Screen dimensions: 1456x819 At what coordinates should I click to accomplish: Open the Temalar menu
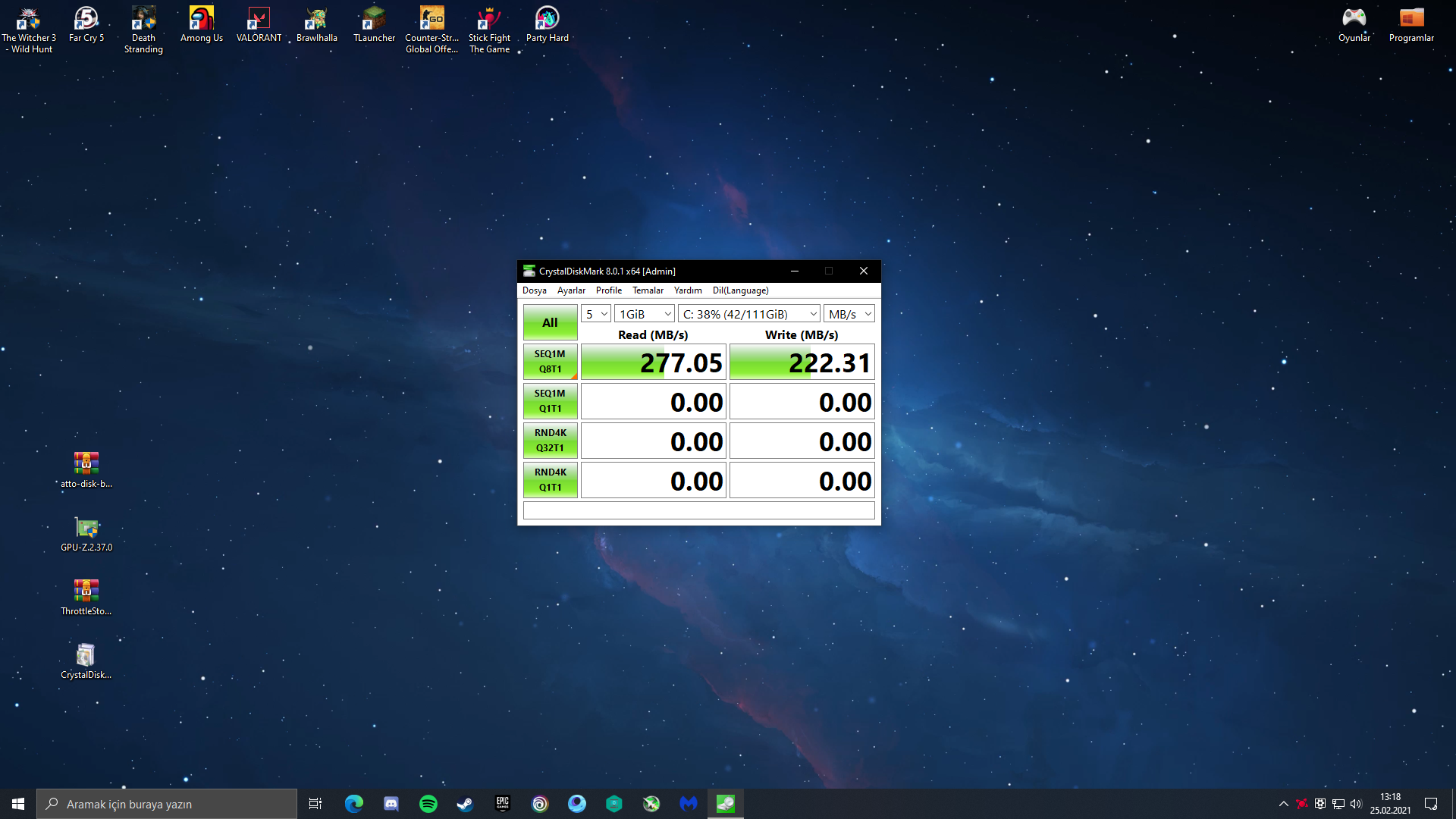coord(648,290)
